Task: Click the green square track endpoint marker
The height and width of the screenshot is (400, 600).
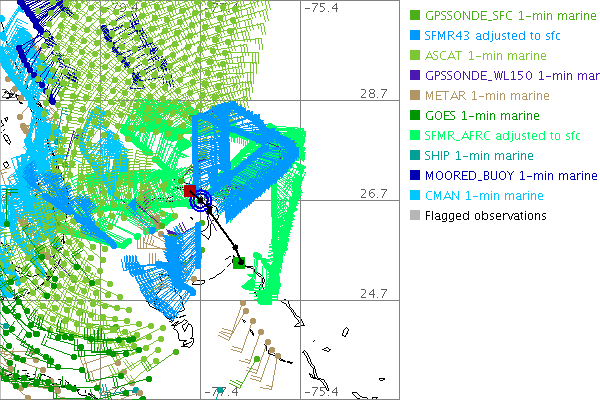Action: pos(239,263)
